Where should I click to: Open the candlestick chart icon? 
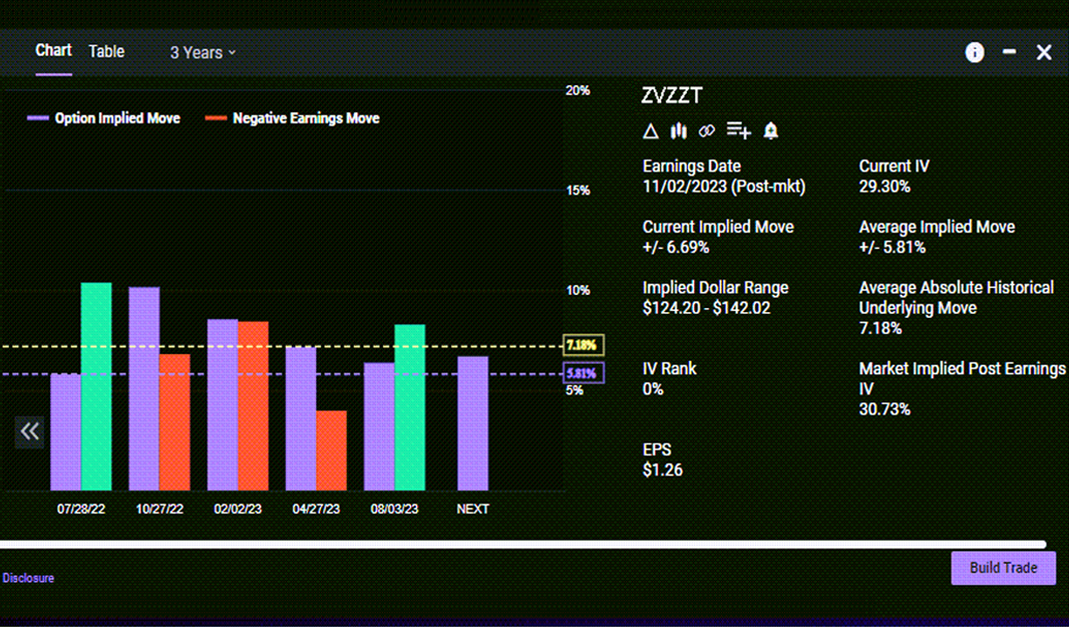pos(678,131)
